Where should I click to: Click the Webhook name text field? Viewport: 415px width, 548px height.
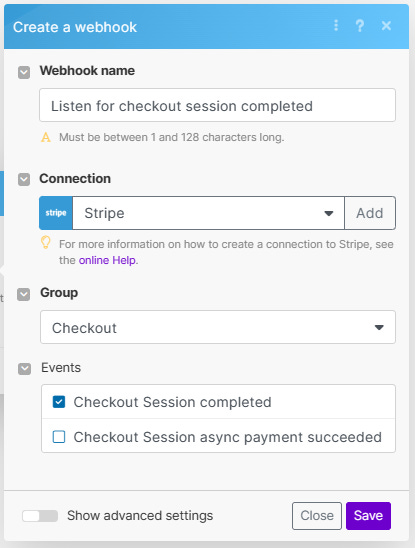217,105
